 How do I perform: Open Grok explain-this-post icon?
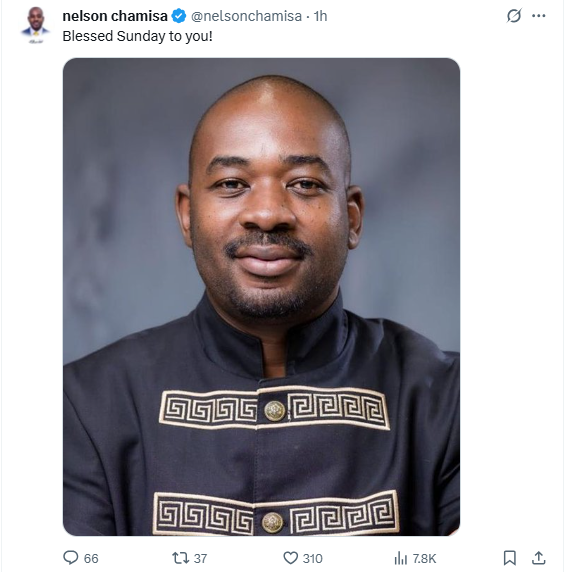tap(514, 16)
